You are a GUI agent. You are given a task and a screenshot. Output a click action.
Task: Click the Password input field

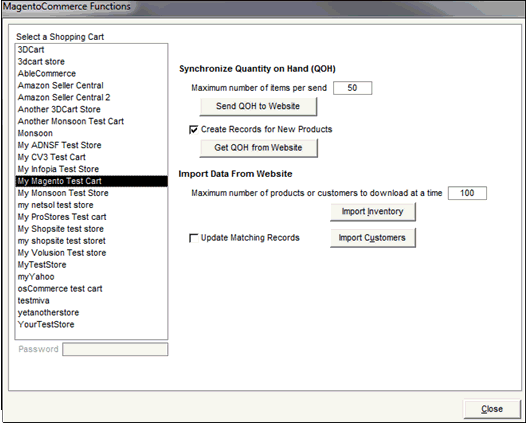click(115, 349)
